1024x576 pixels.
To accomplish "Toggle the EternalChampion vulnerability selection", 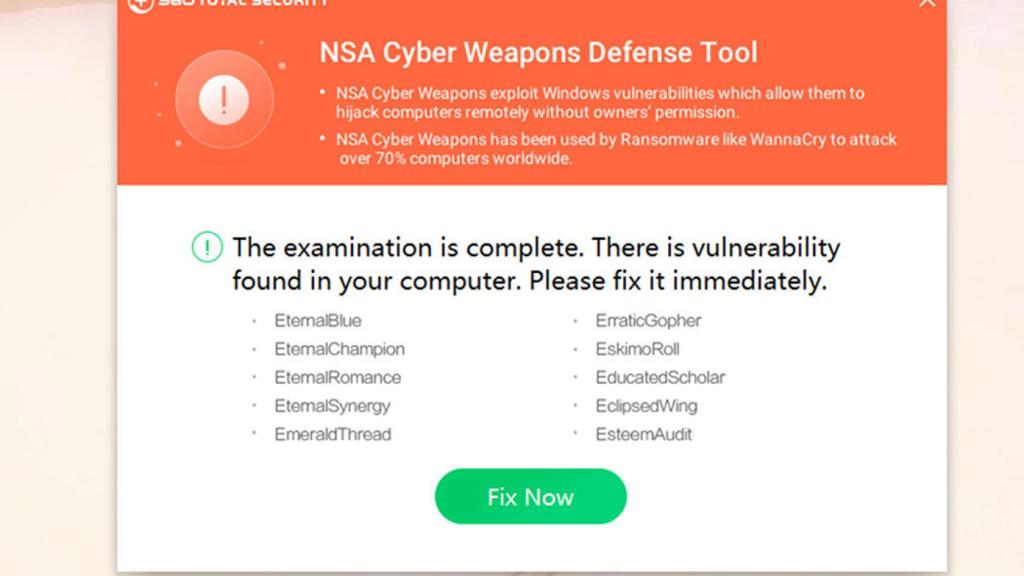I will pyautogui.click(x=341, y=349).
